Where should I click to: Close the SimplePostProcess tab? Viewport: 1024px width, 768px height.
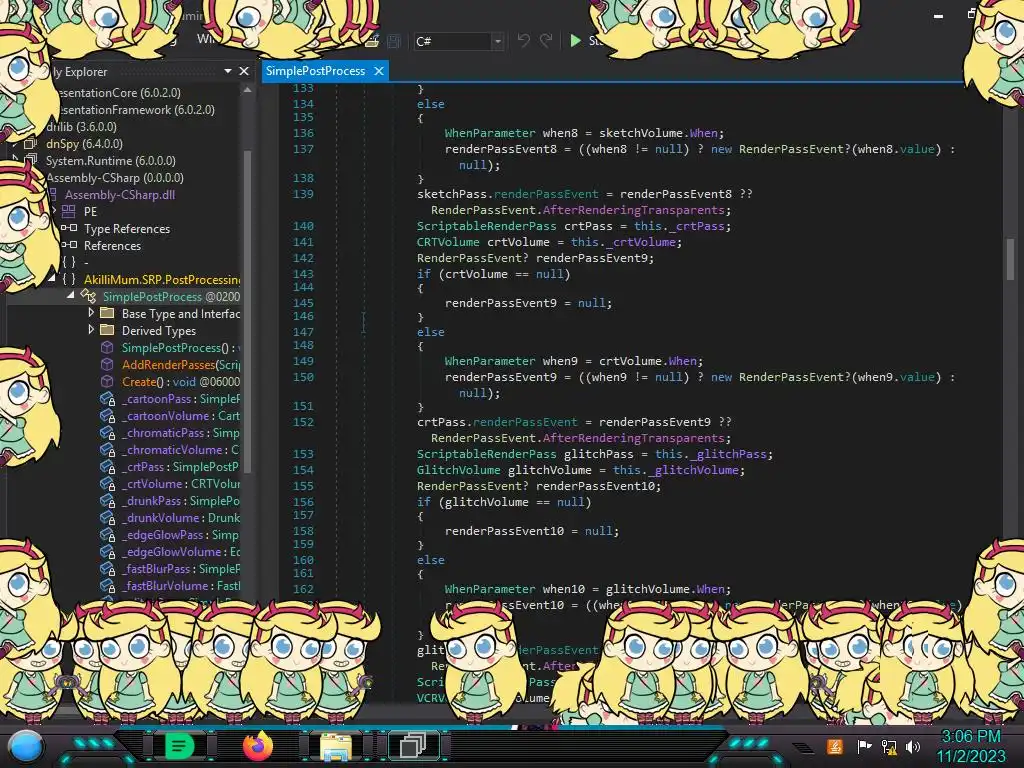pos(379,71)
